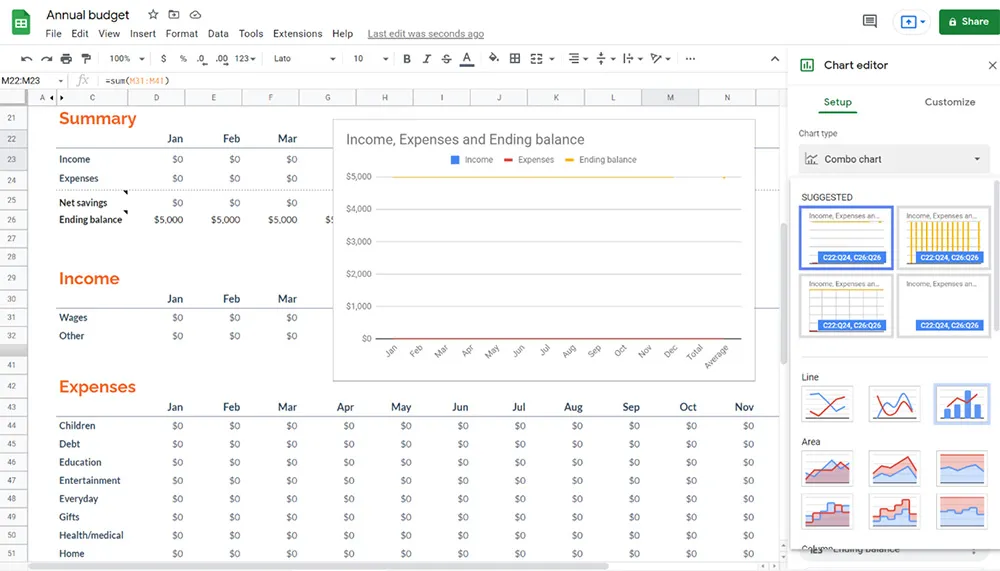Viewport: 1000px width, 571px height.
Task: Switch to the Customize tab
Action: pyautogui.click(x=949, y=102)
